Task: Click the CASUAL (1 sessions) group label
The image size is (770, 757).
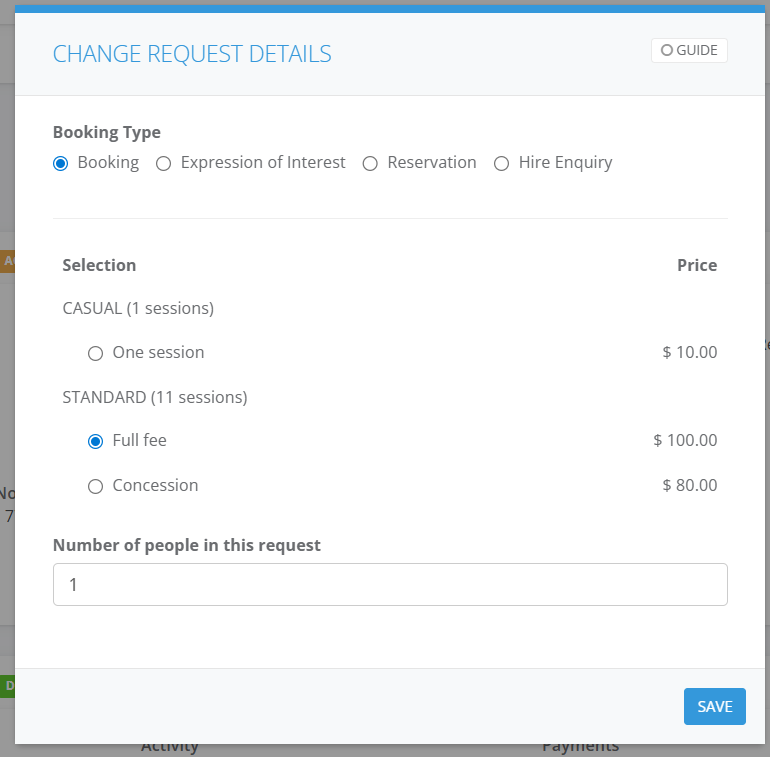Action: click(x=138, y=308)
